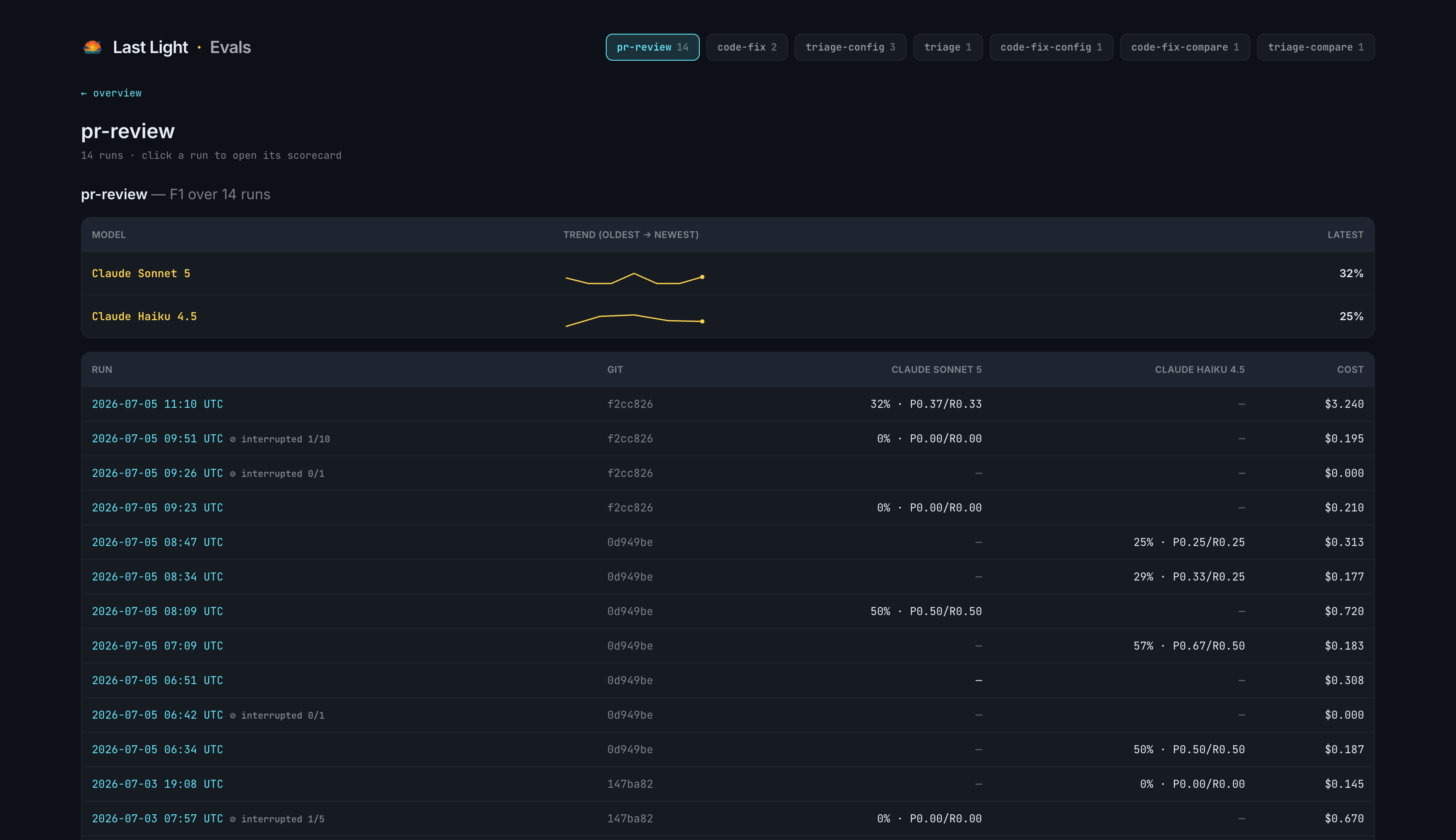Switch to the pr-review tab
The image size is (1456, 840).
pos(653,47)
